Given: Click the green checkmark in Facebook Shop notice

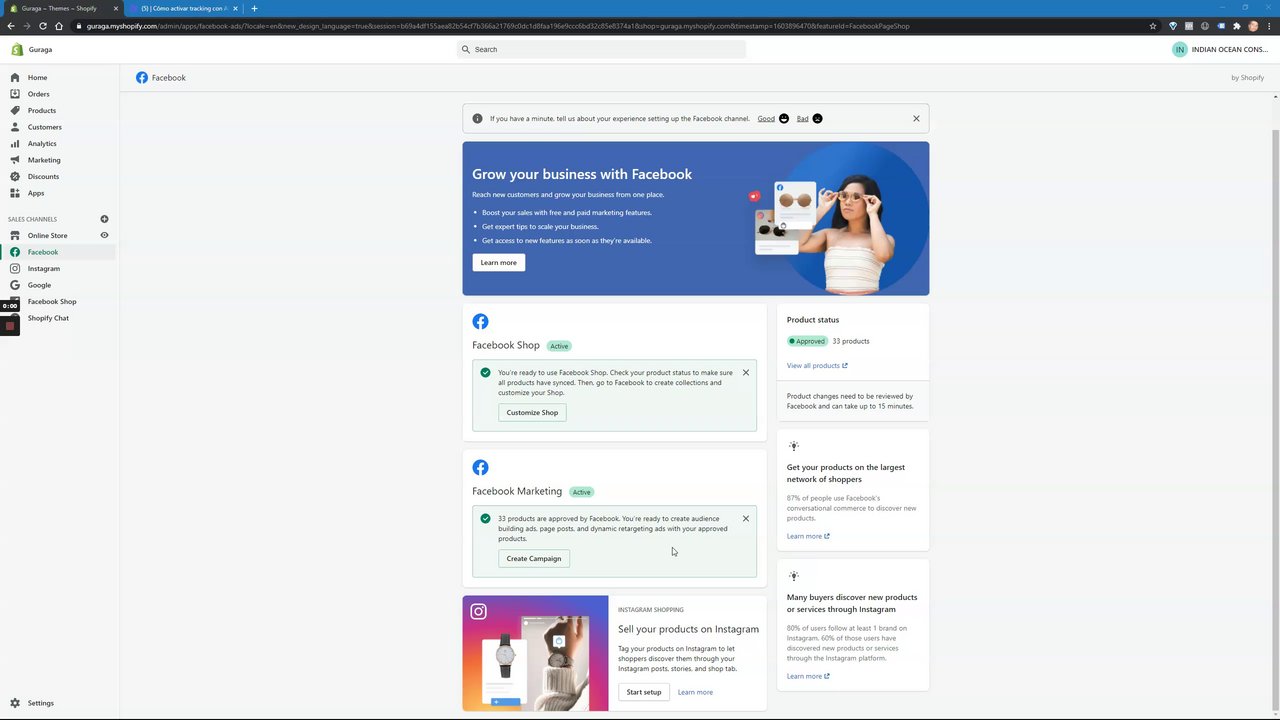Looking at the screenshot, I should point(485,372).
